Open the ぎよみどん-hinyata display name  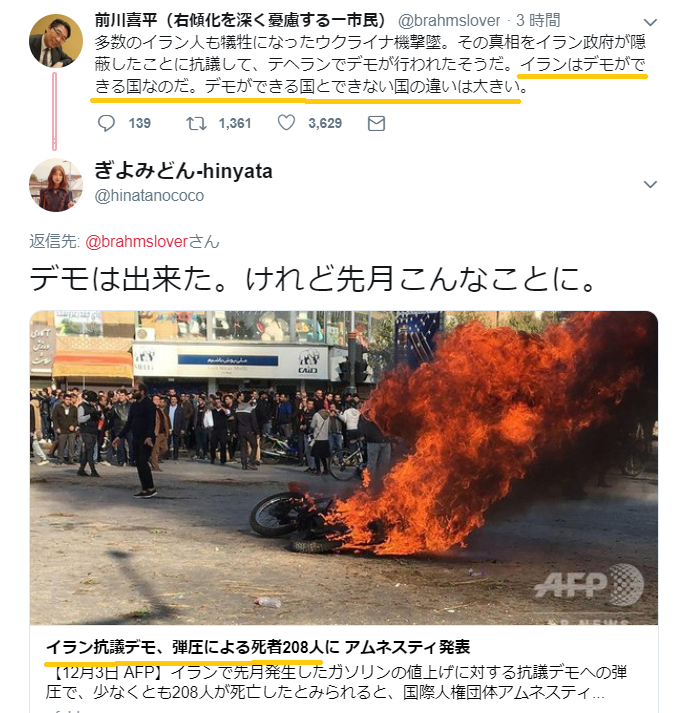[x=183, y=171]
